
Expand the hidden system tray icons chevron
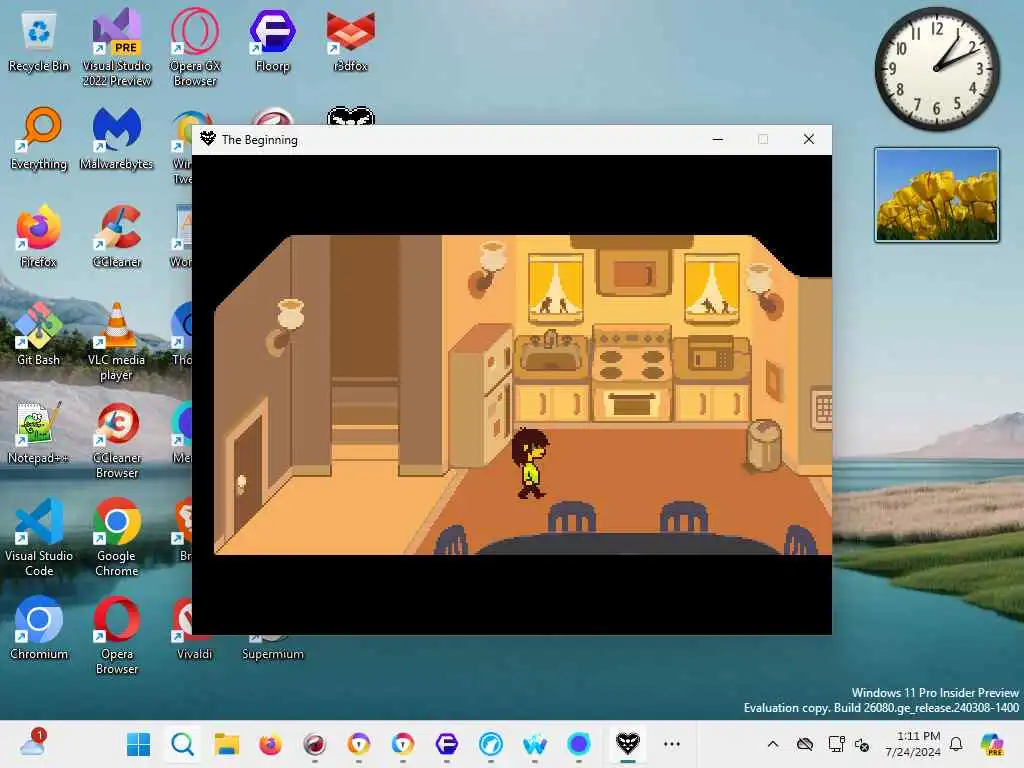coord(773,744)
